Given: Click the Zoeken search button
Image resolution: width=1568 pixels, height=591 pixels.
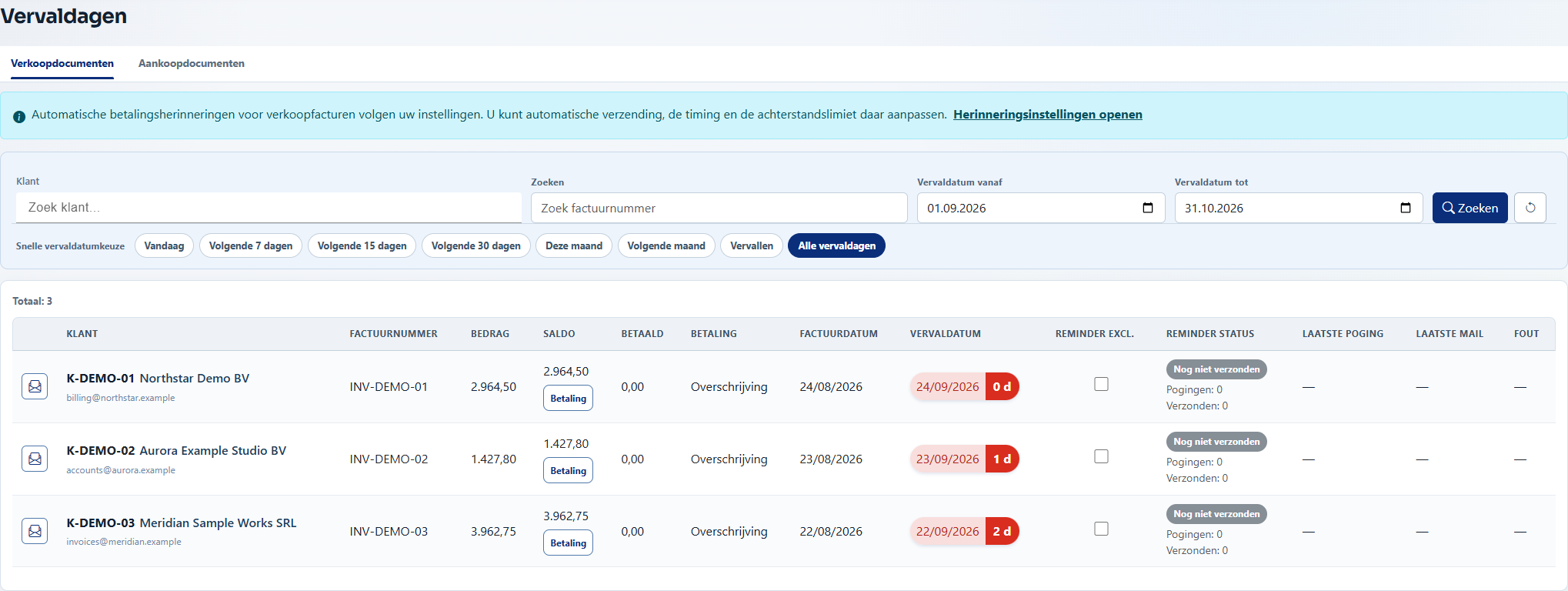Looking at the screenshot, I should [x=1470, y=208].
